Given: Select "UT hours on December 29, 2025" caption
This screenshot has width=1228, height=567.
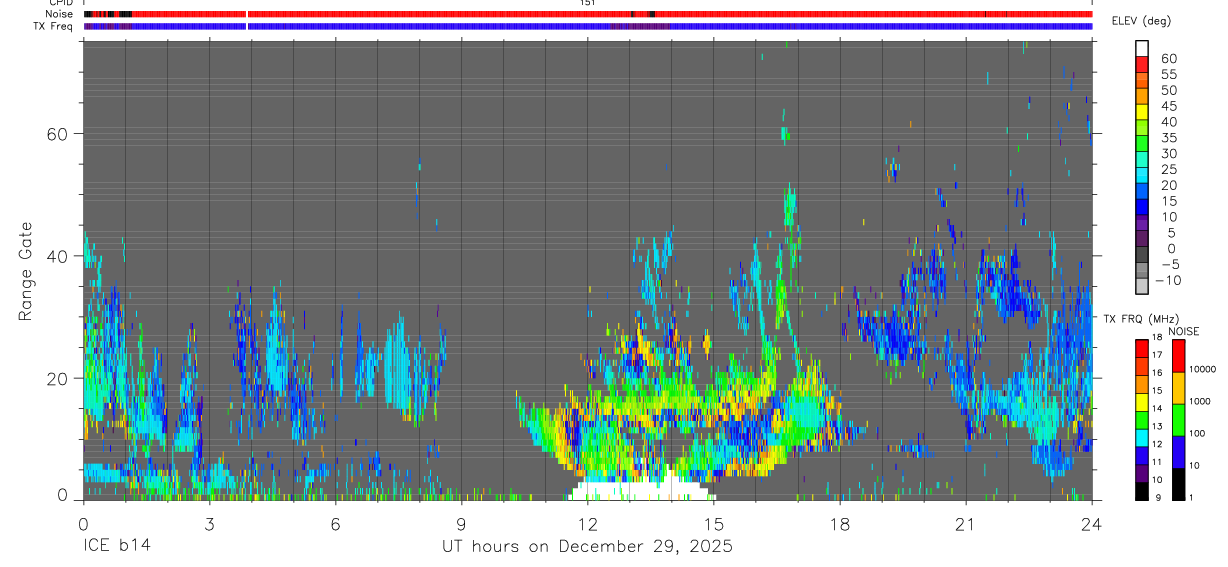Looking at the screenshot, I should [x=587, y=547].
